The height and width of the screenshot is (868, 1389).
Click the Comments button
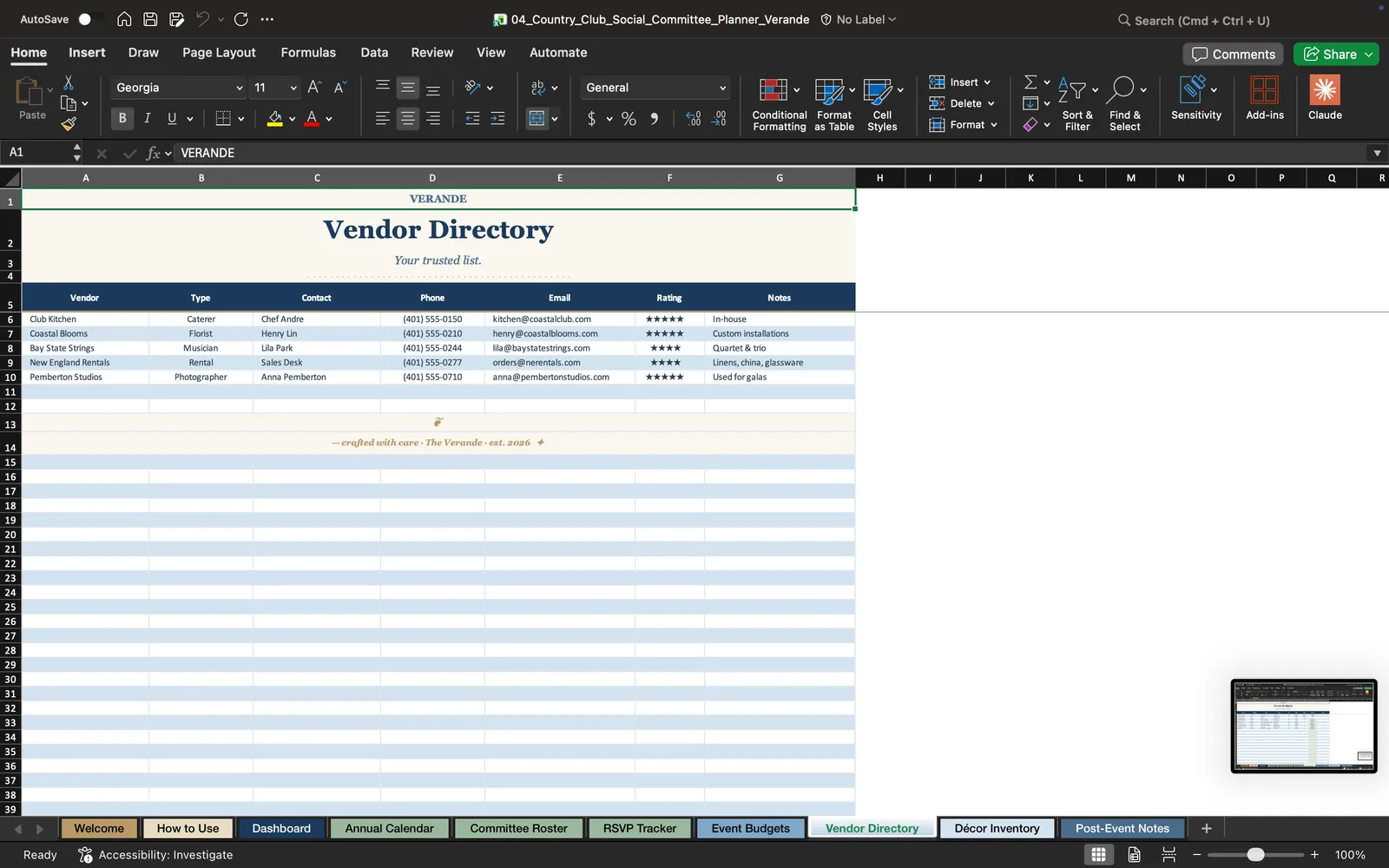(1234, 54)
